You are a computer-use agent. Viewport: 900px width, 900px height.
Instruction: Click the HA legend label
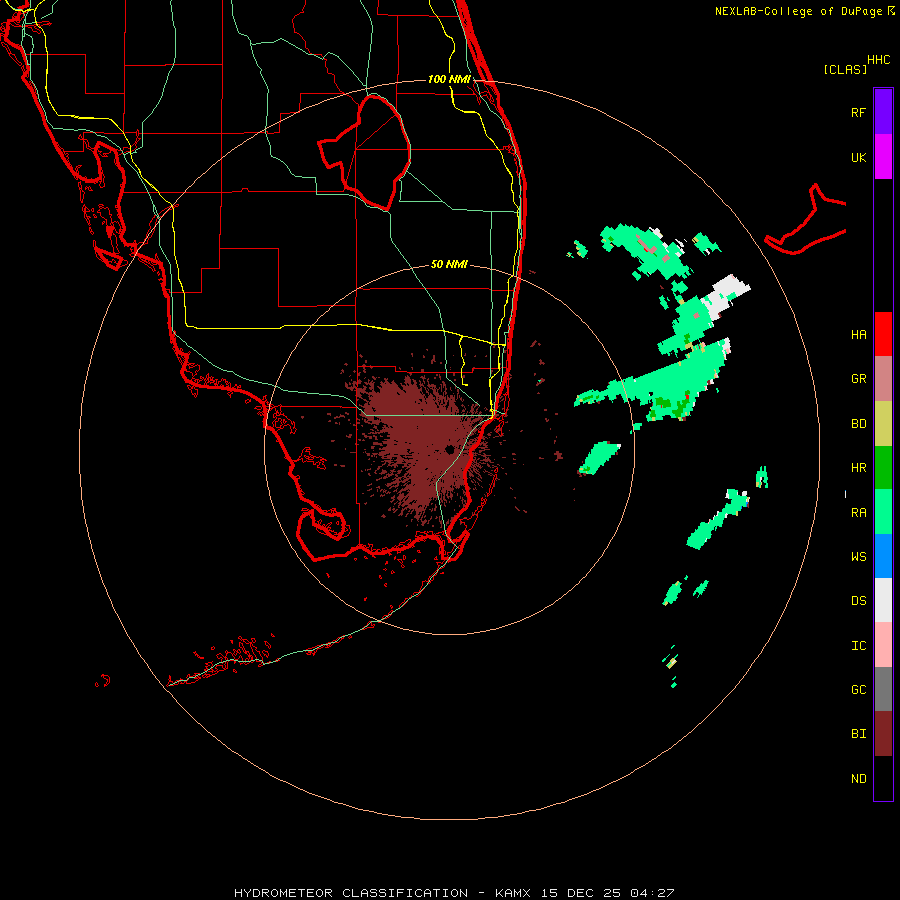858,335
